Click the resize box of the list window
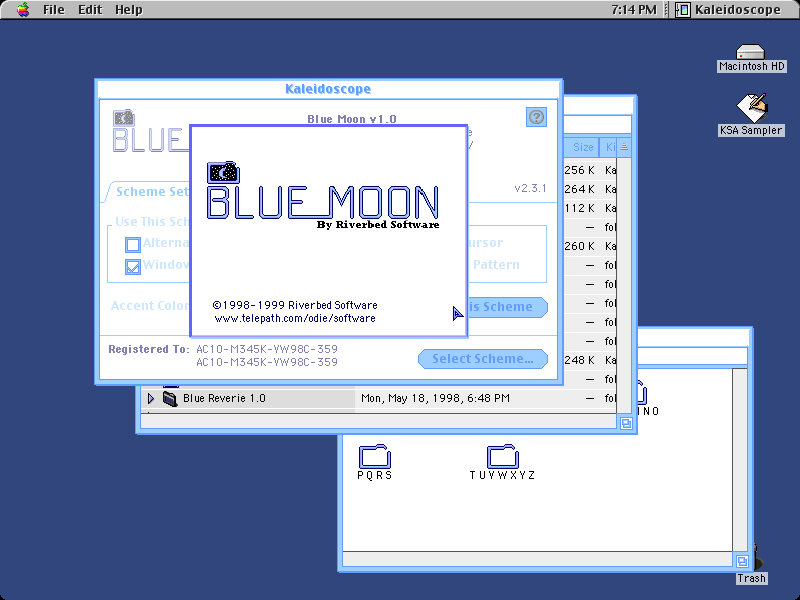This screenshot has height=600, width=800. coord(626,423)
